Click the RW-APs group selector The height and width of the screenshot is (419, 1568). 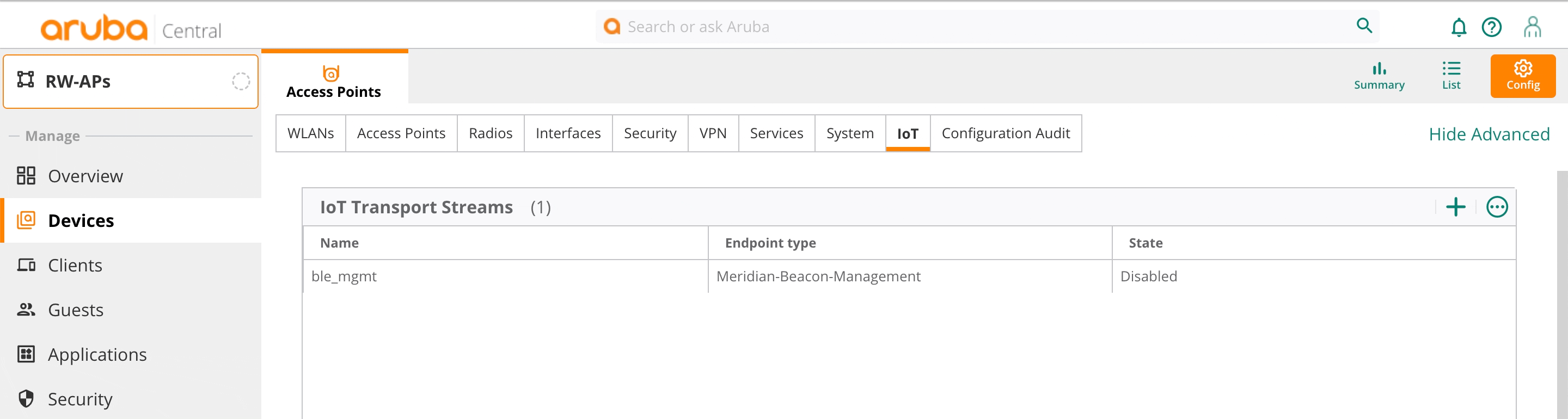pyautogui.click(x=131, y=82)
